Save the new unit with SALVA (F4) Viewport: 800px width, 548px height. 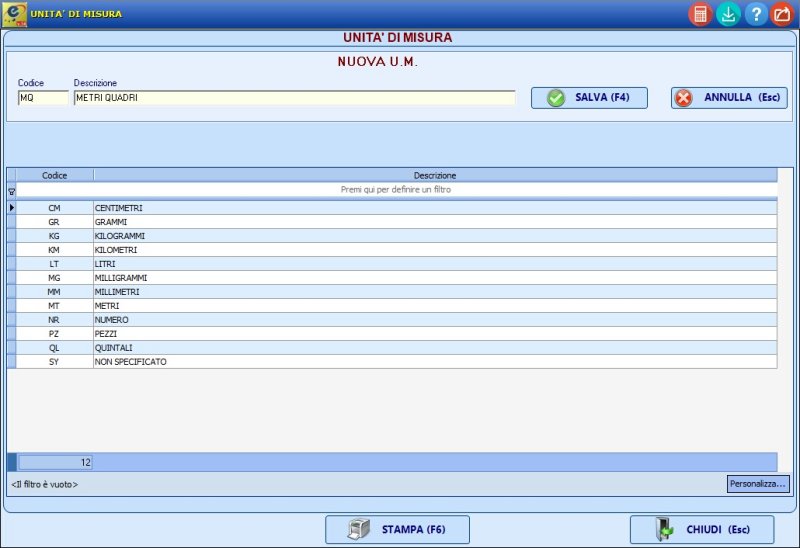click(x=589, y=97)
